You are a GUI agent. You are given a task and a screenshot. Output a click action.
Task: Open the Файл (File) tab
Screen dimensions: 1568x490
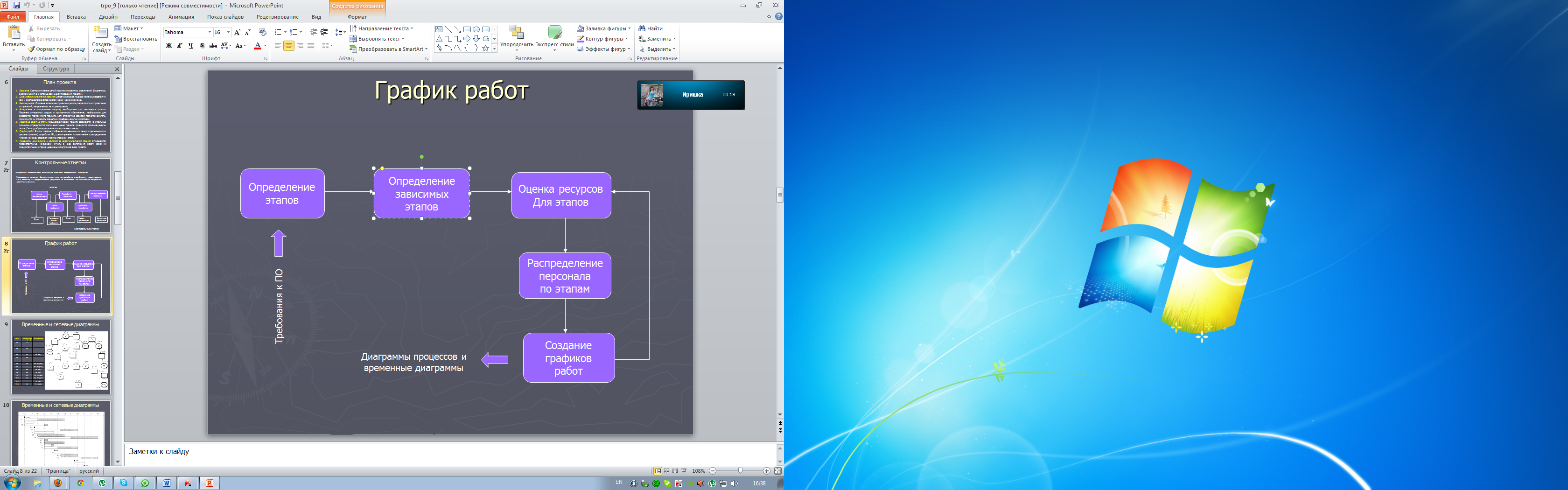[x=13, y=17]
